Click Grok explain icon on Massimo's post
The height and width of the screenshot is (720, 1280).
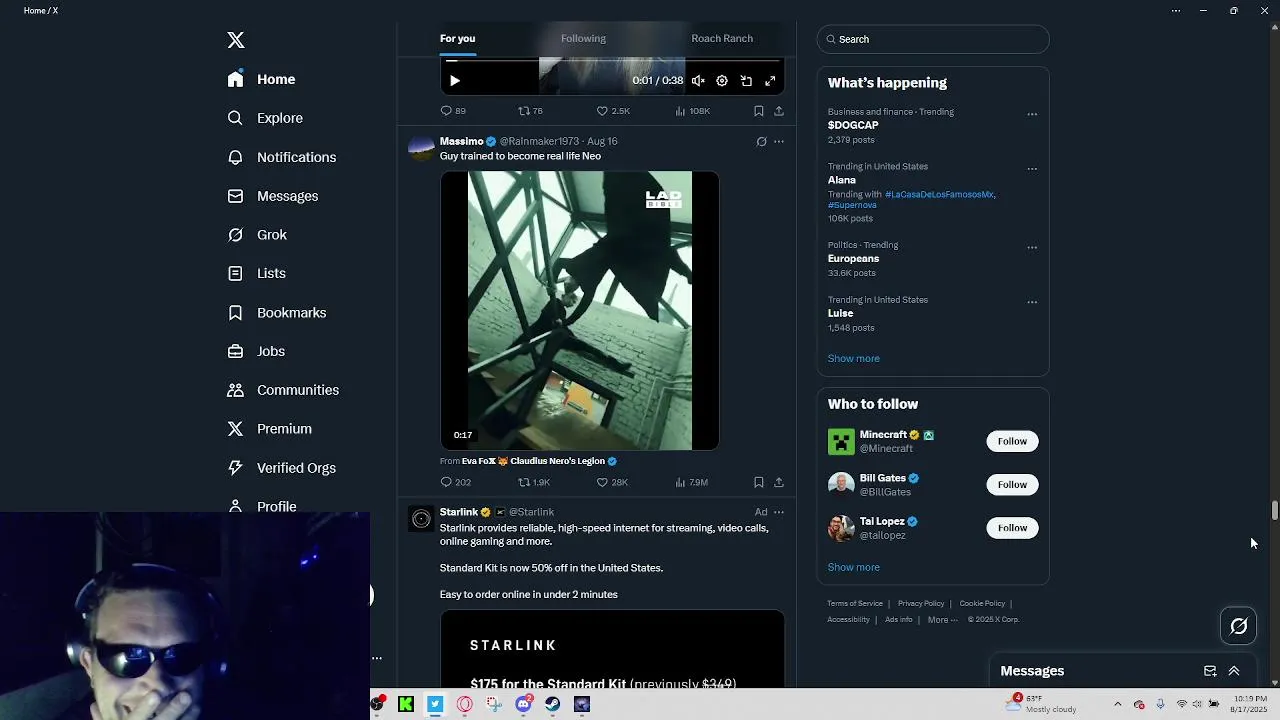coord(761,142)
